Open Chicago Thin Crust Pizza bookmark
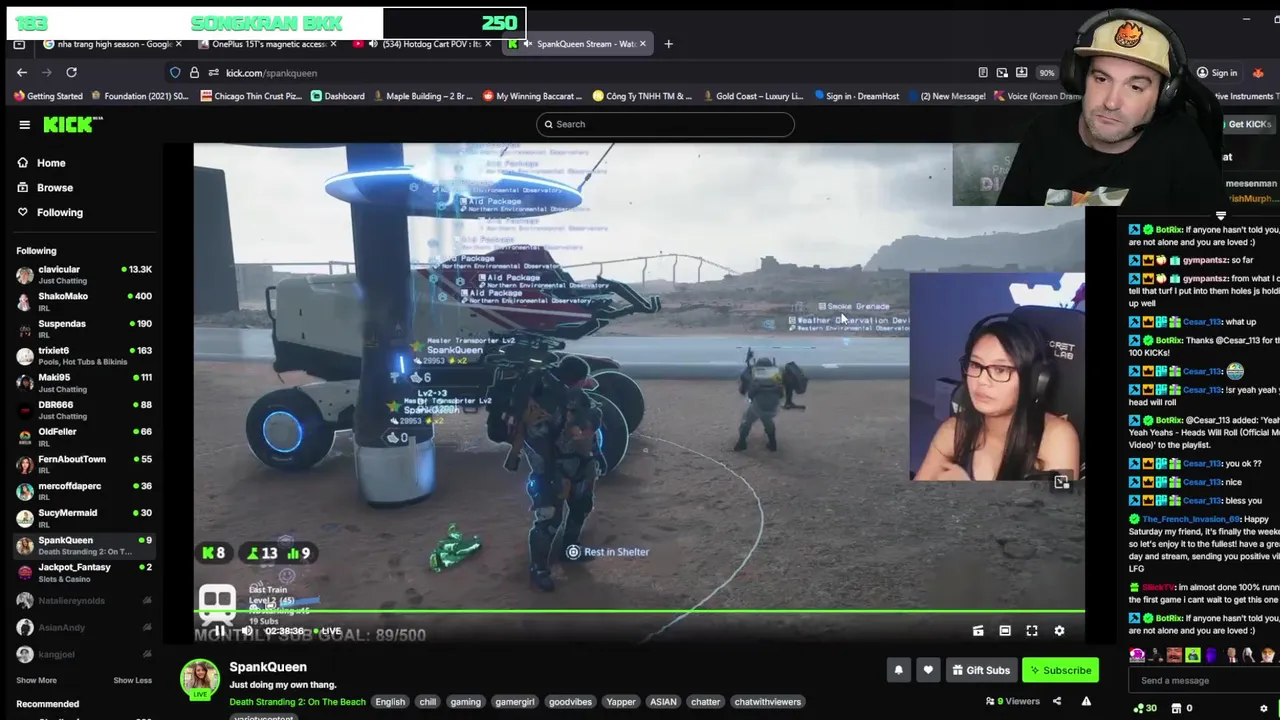 251,96
